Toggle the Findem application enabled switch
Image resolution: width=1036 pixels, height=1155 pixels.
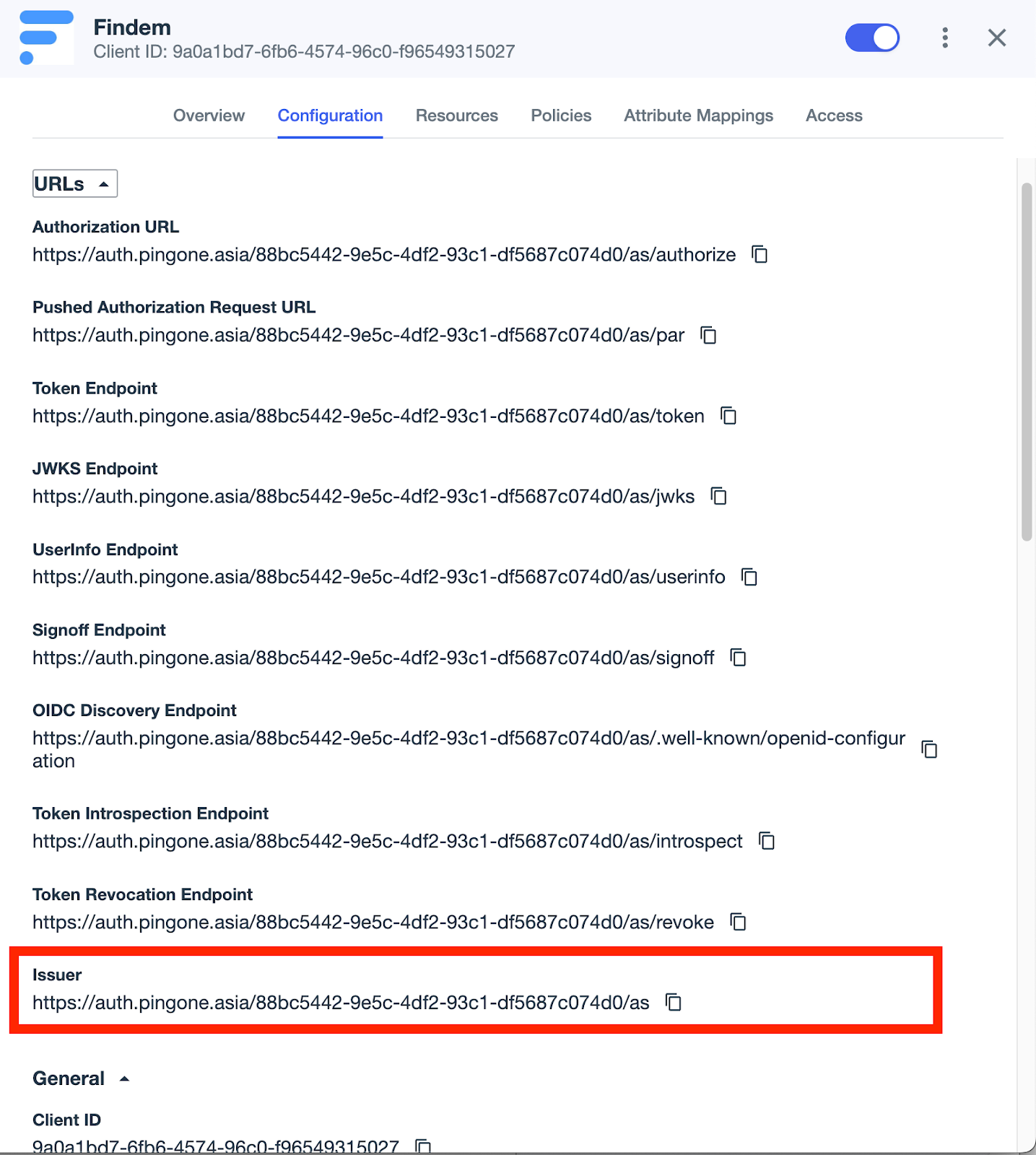click(x=872, y=38)
